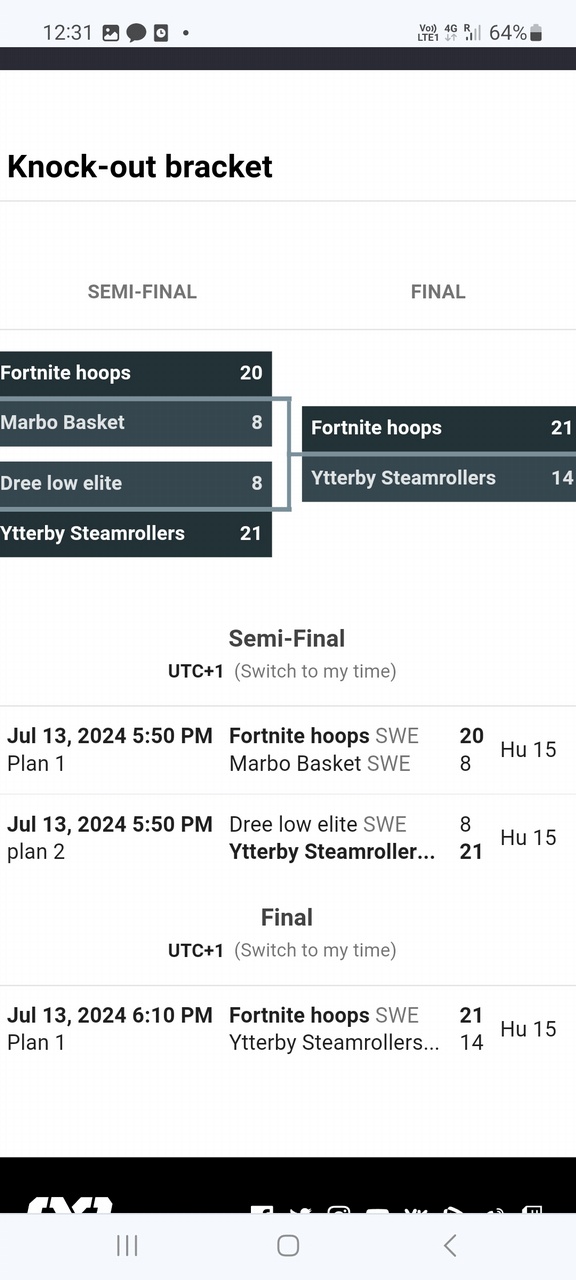Click Switch to my time under Semi-Final

pos(315,671)
